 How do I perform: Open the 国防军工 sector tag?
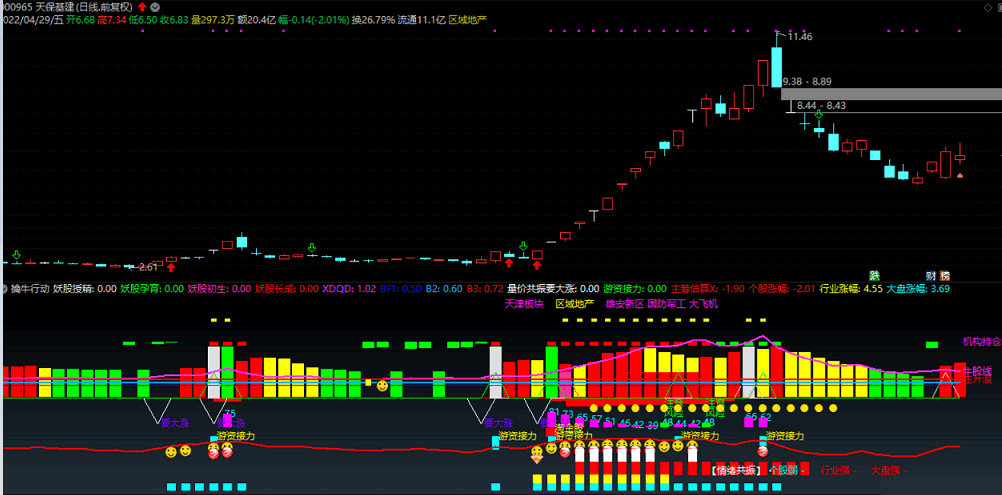[667, 304]
